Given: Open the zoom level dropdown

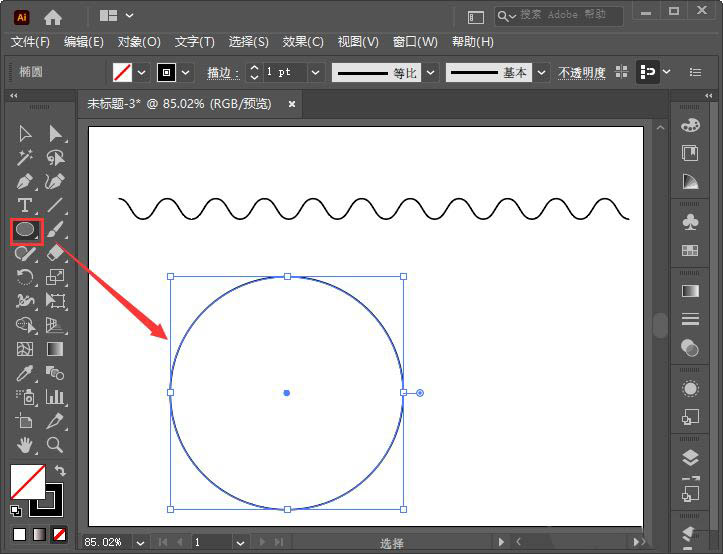Looking at the screenshot, I should (x=141, y=543).
